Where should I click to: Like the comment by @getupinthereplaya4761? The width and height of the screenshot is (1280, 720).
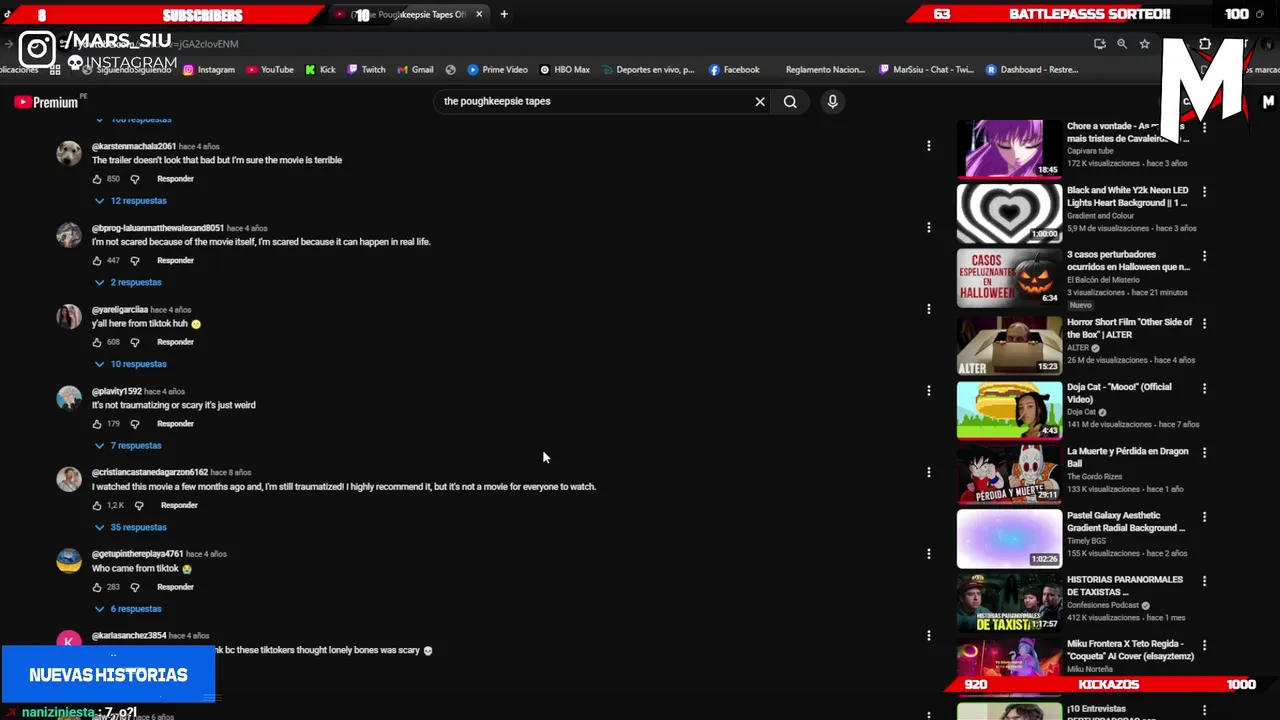tap(97, 587)
